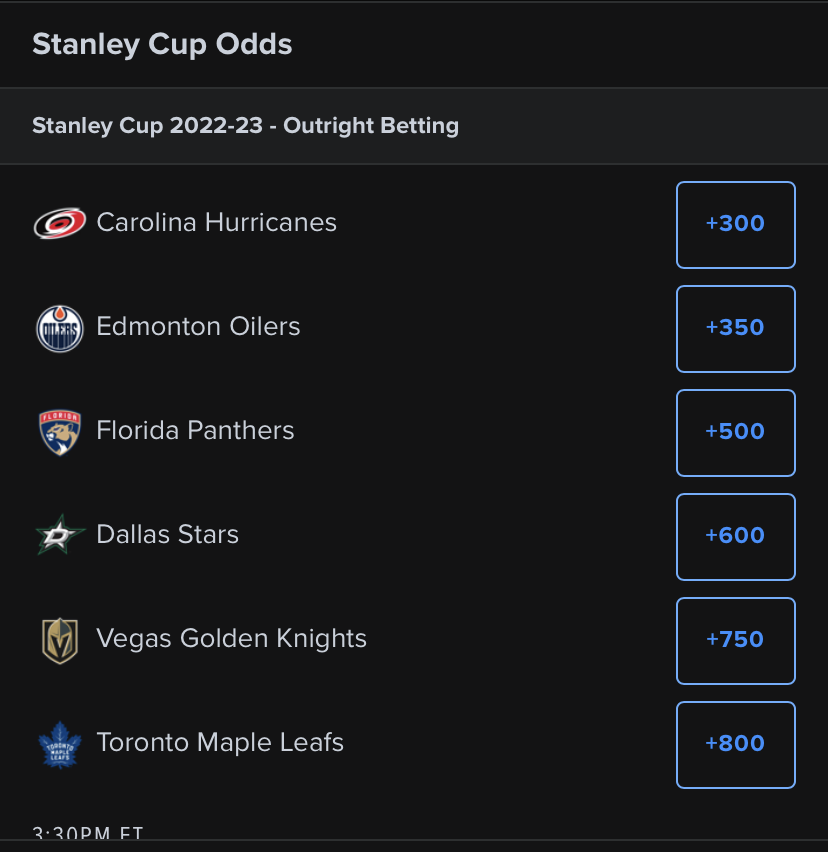Click the Vegas Golden Knights name

click(231, 638)
